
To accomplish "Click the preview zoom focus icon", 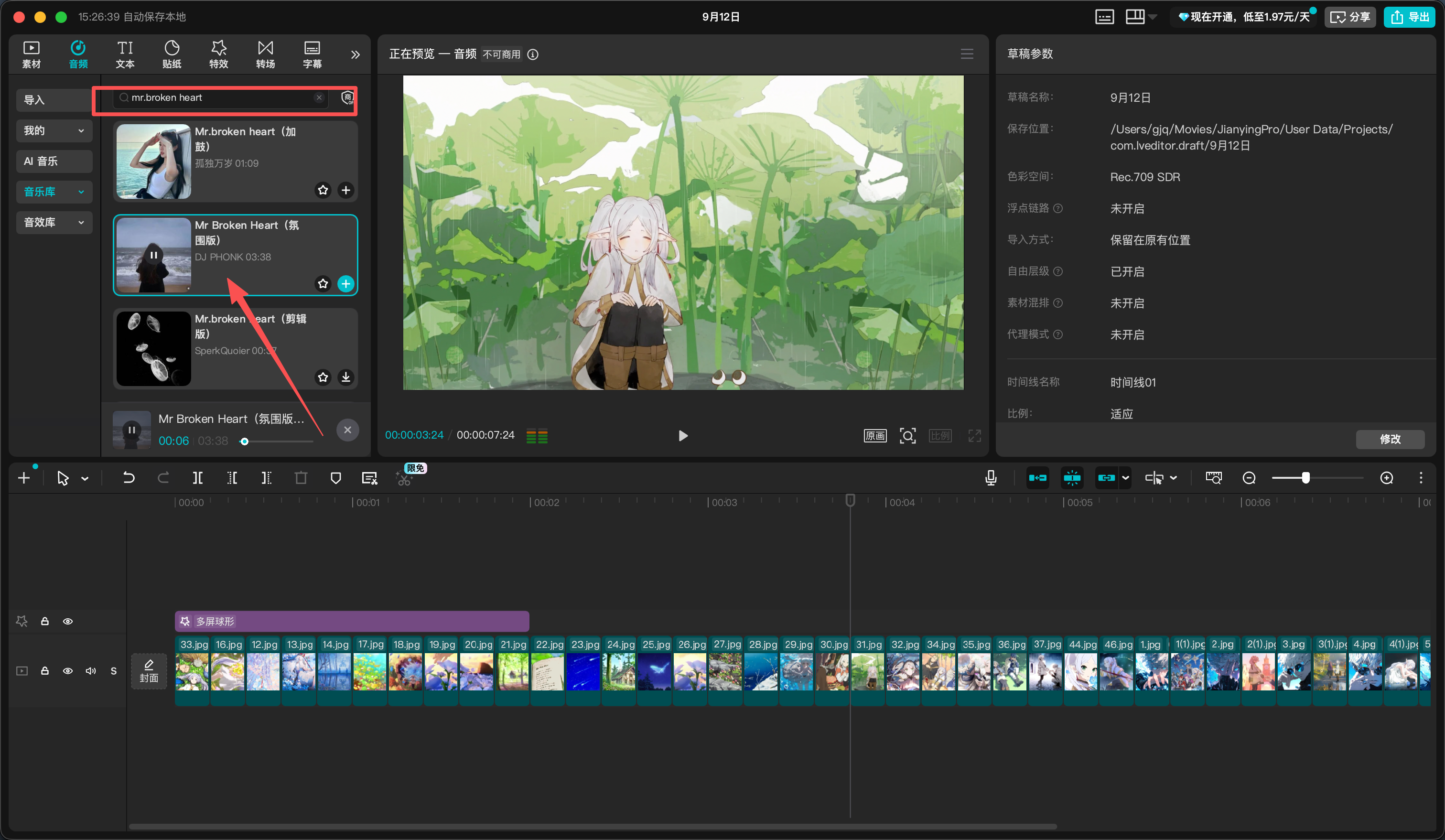I will (x=908, y=436).
